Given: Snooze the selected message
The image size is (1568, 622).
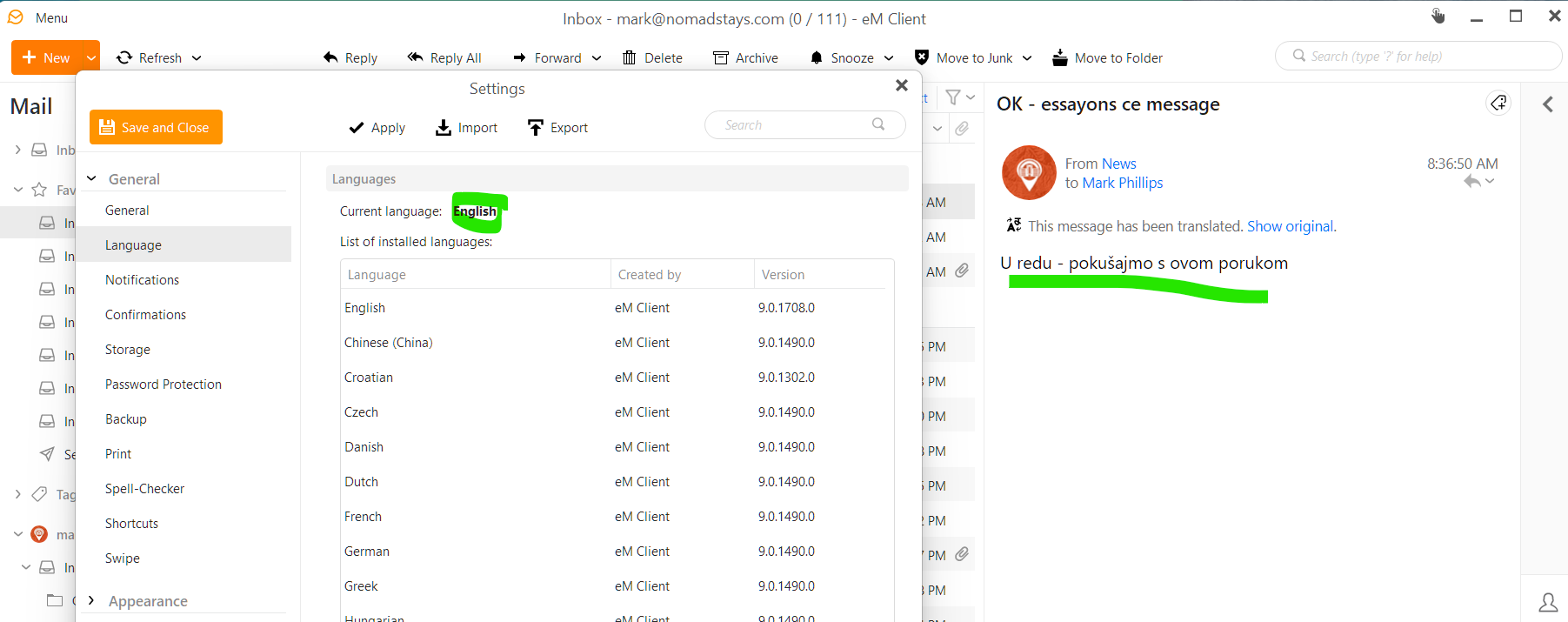Looking at the screenshot, I should (x=842, y=58).
